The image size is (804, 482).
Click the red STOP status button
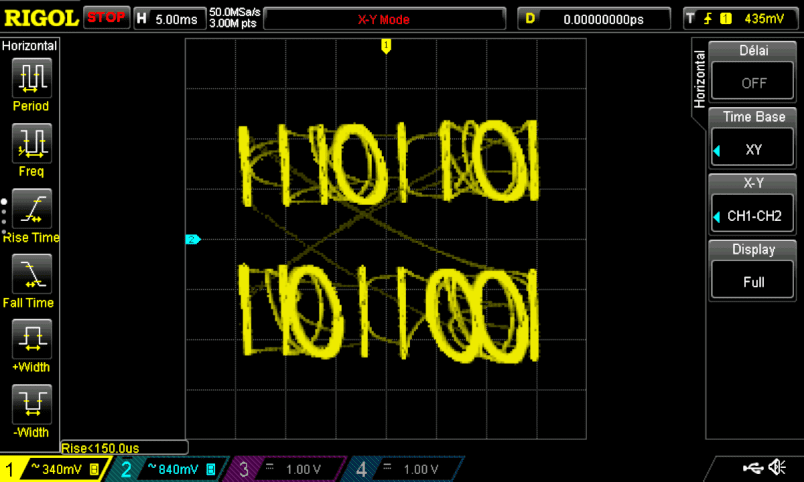click(107, 18)
